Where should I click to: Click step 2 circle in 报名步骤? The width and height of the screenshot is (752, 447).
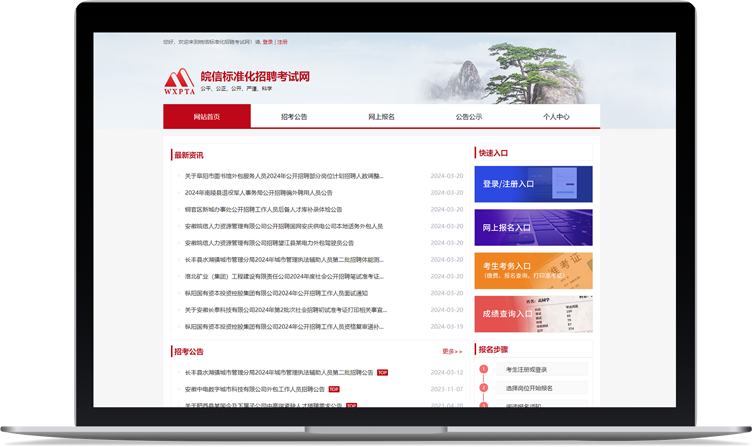click(484, 388)
